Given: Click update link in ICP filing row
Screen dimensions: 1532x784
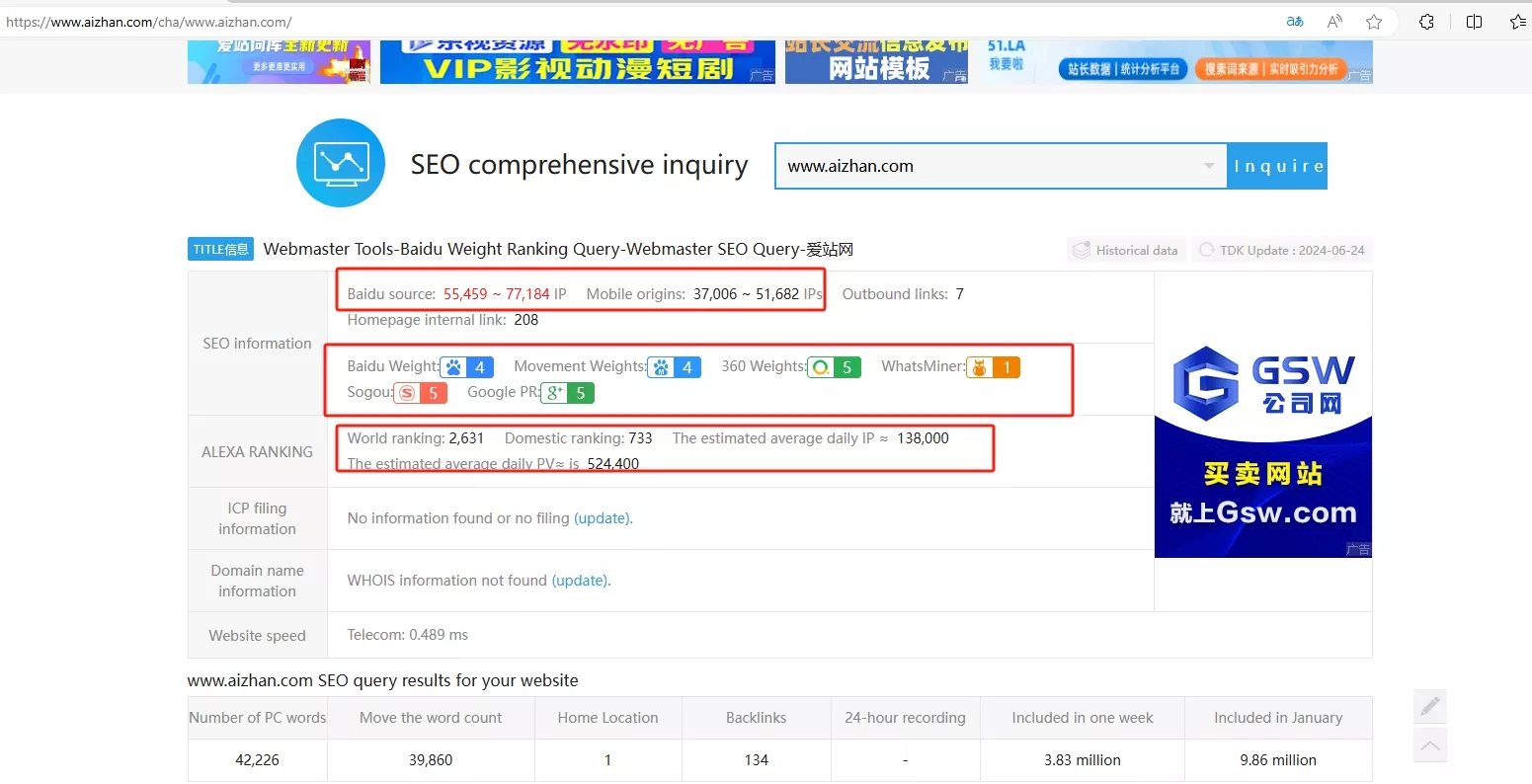Looking at the screenshot, I should point(603,518).
